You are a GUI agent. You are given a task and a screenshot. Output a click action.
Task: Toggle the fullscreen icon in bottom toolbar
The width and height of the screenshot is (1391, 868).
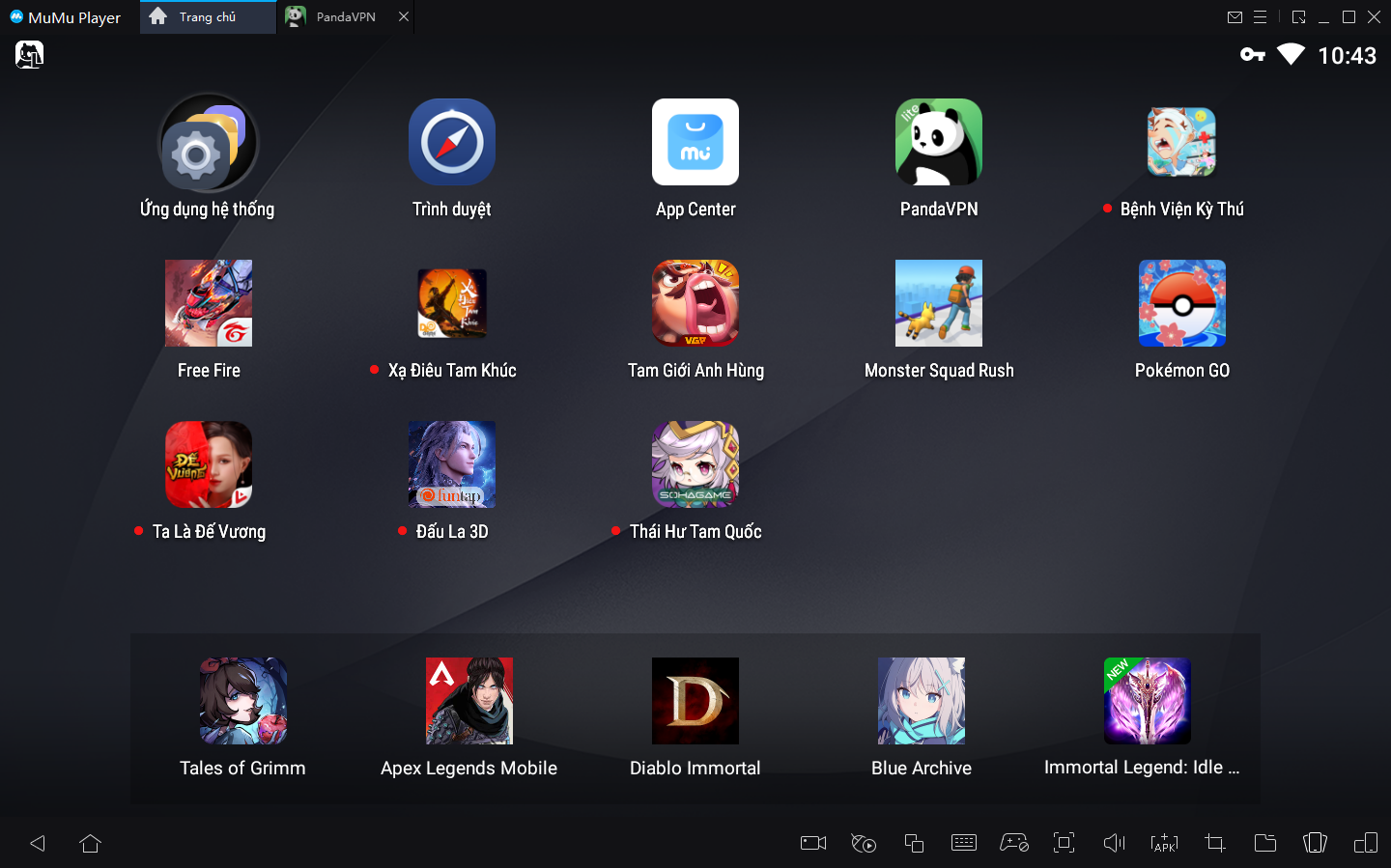[1065, 843]
